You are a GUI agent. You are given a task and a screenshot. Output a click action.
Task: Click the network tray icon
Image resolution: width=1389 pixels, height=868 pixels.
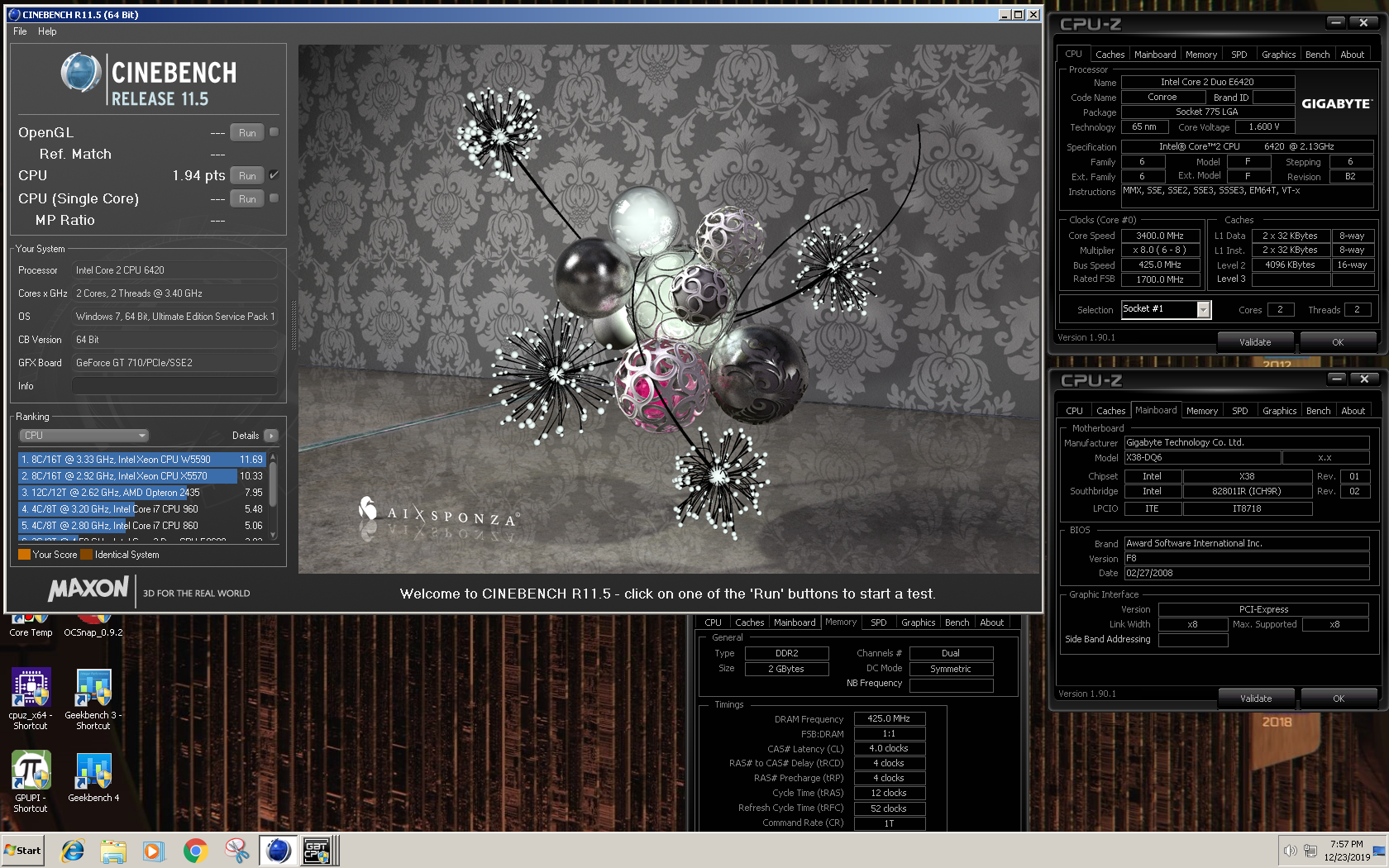(x=1310, y=851)
